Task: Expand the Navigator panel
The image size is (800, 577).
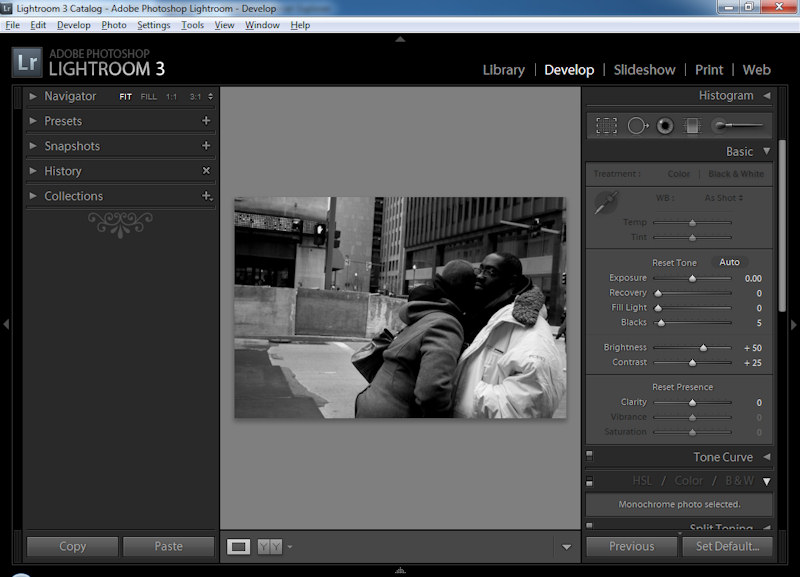Action: [x=33, y=96]
